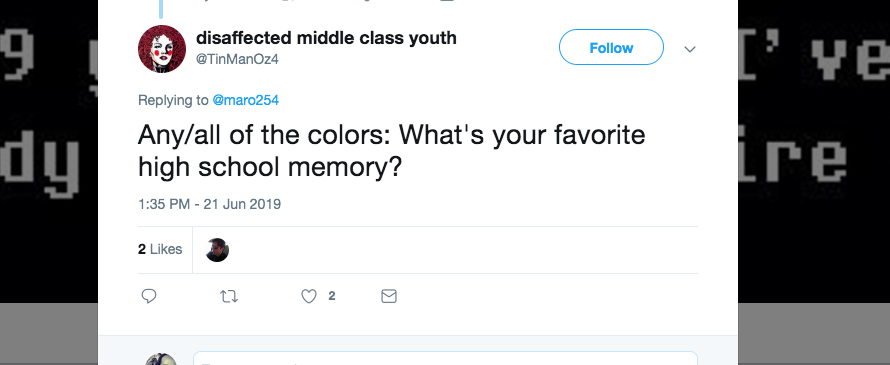This screenshot has height=365, width=890.
Task: Click the tweet text about high school memory
Action: click(x=392, y=151)
